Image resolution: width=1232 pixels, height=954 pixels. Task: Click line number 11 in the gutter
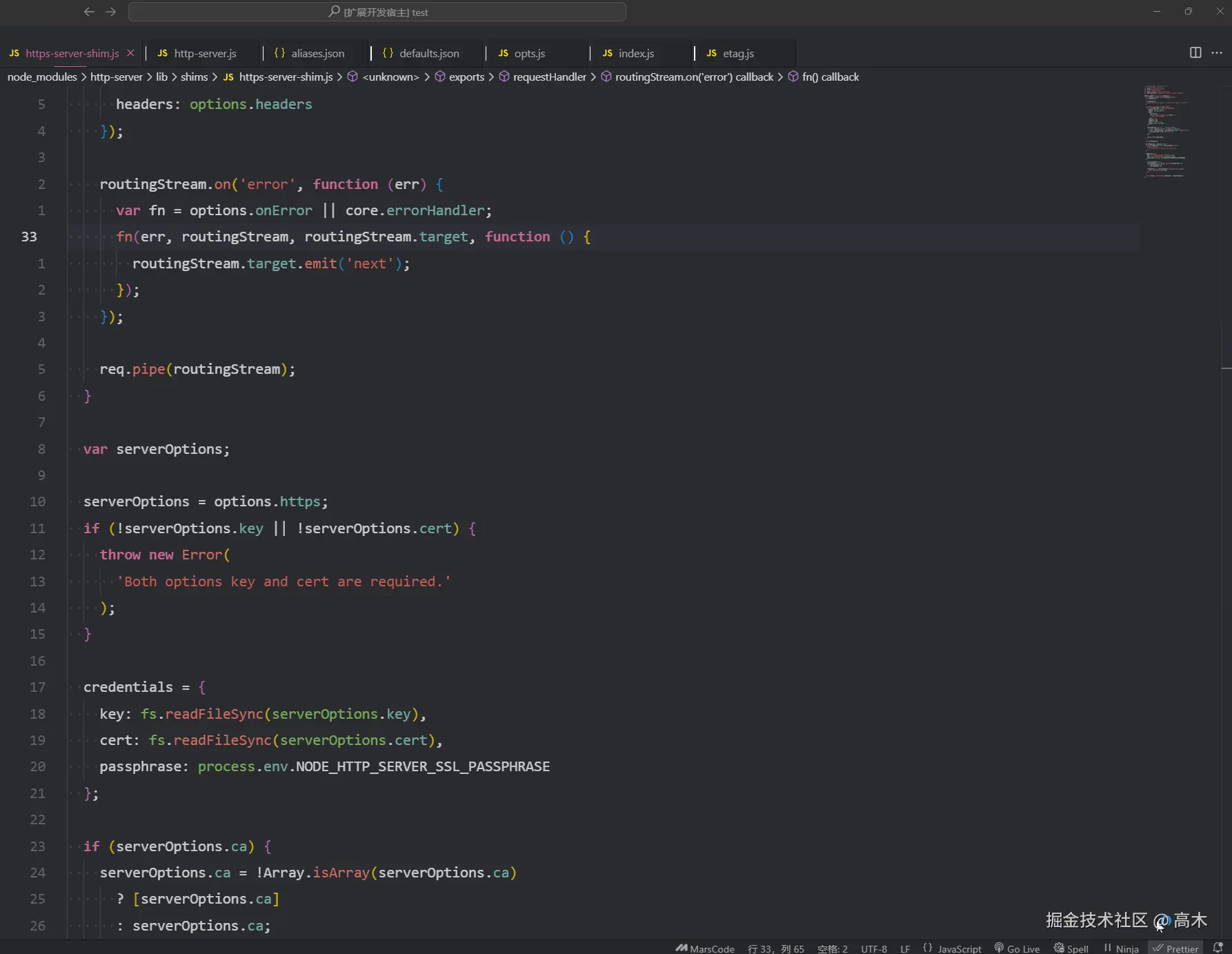[x=37, y=528]
